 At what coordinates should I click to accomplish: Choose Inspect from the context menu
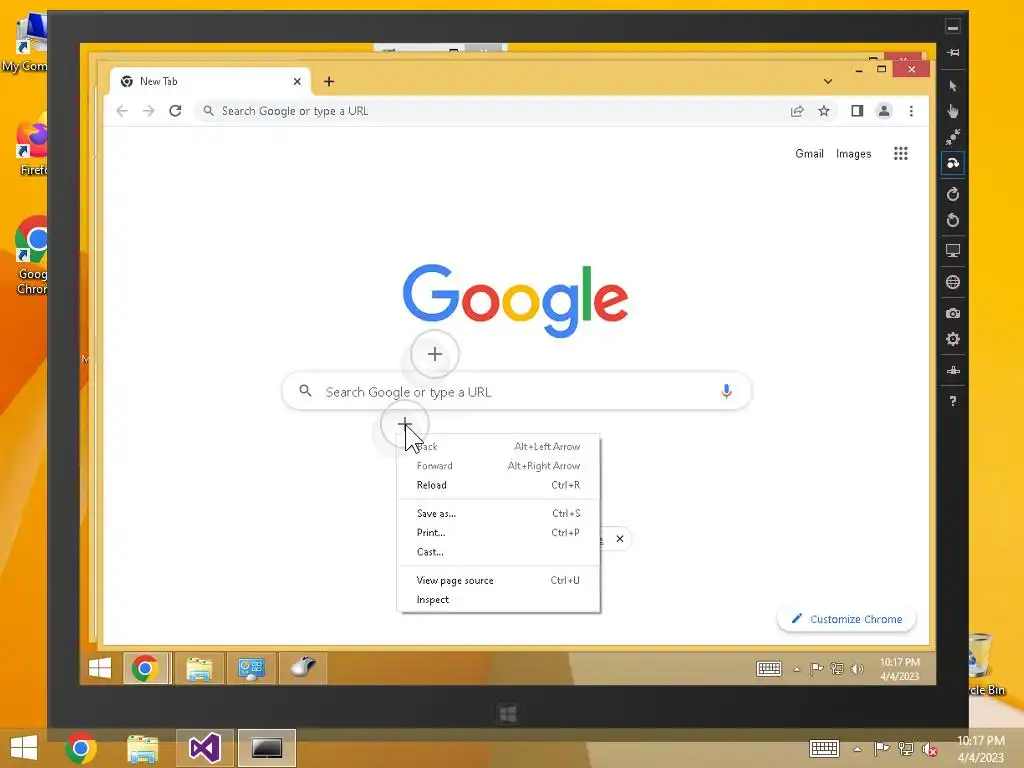coord(498,600)
